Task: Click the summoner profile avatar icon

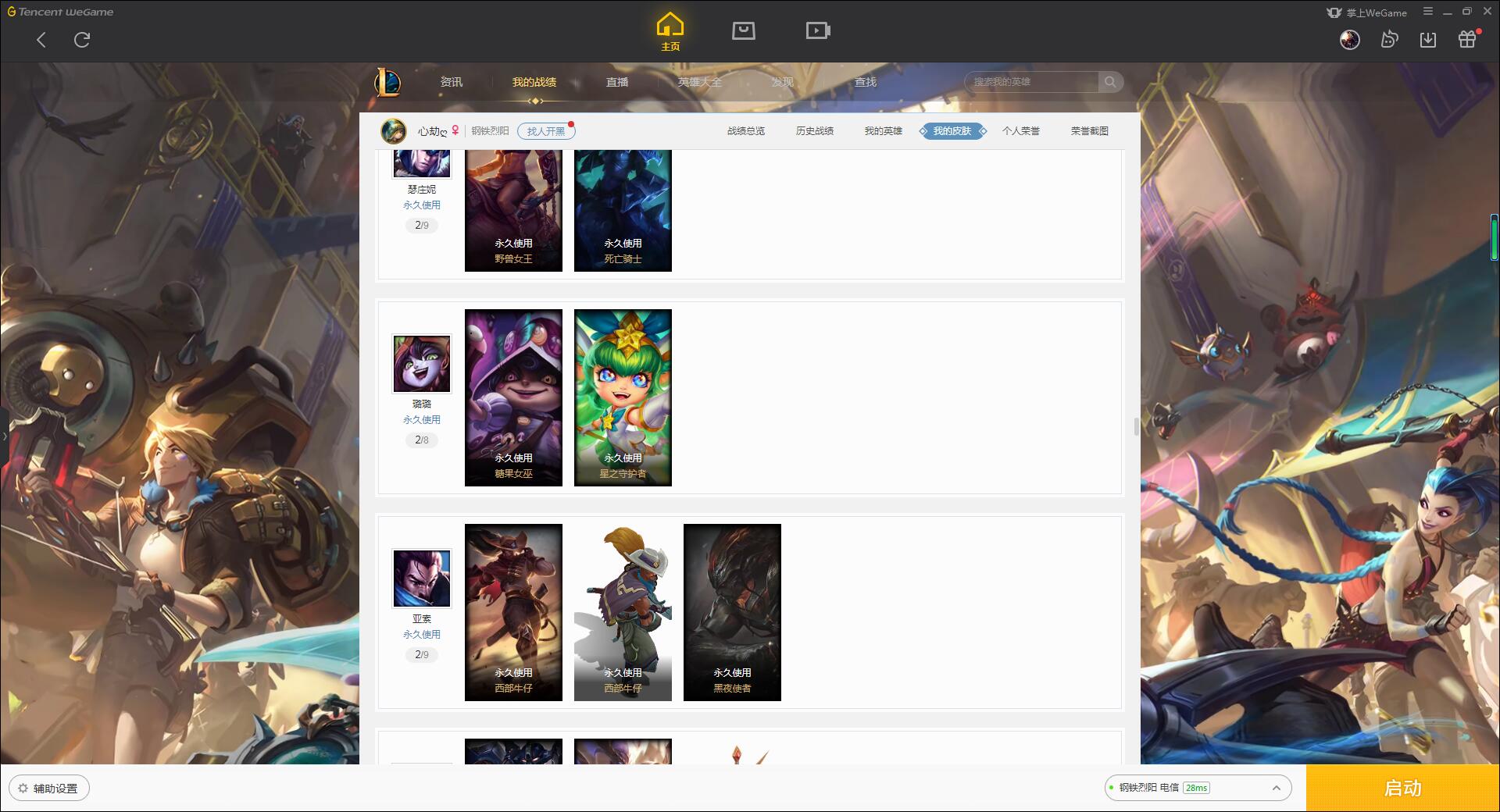Action: click(394, 131)
